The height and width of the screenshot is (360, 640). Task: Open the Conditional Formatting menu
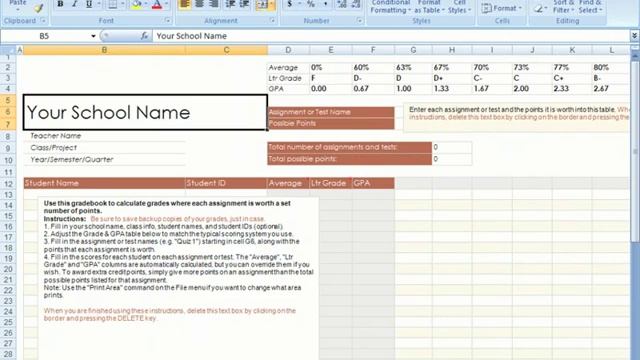point(390,6)
